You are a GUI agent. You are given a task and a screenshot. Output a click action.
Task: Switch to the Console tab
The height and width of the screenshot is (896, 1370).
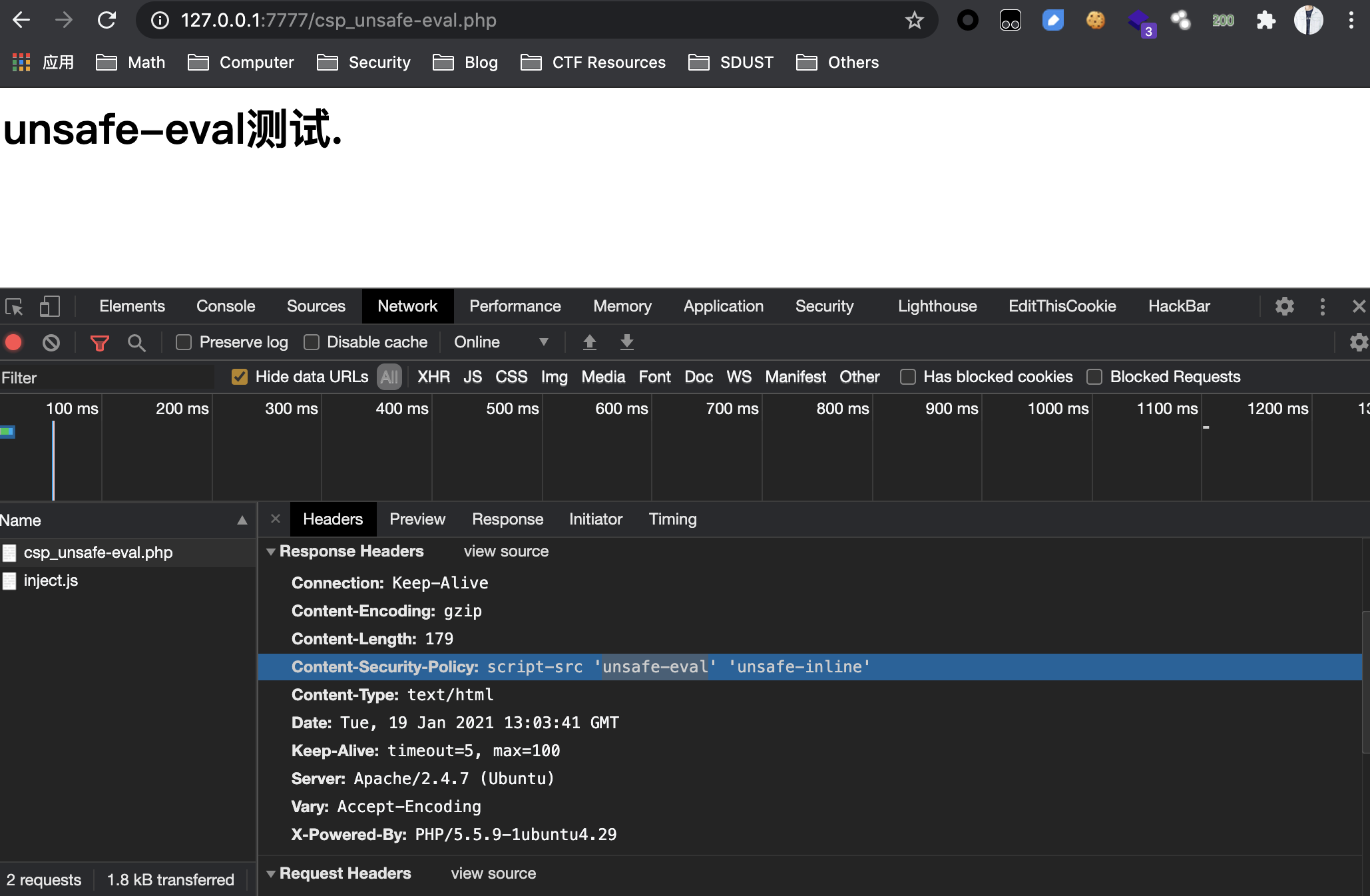(226, 306)
